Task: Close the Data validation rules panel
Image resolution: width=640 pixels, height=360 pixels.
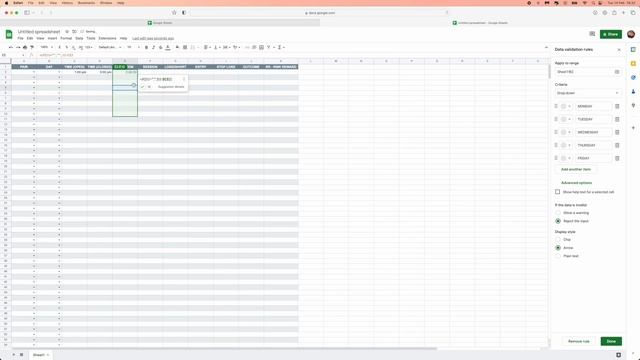Action: (x=619, y=50)
